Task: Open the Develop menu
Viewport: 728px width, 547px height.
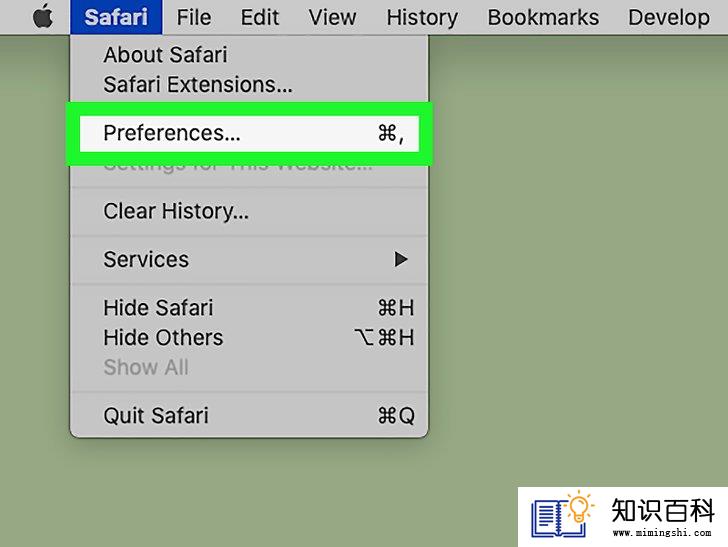Action: [669, 17]
